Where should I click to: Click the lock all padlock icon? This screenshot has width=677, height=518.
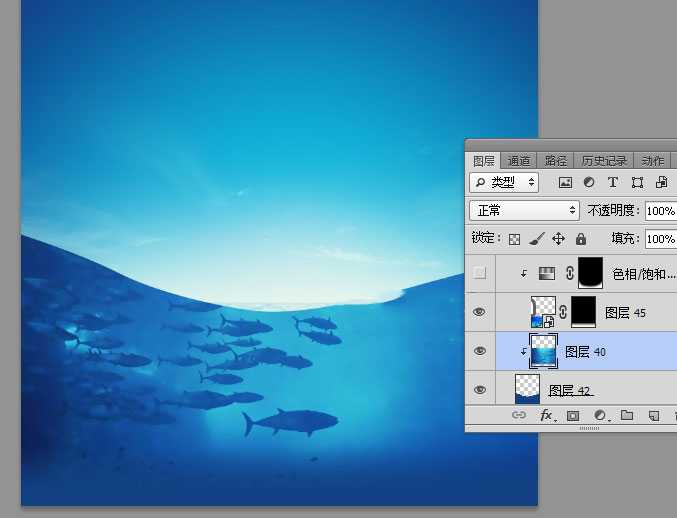[x=580, y=239]
